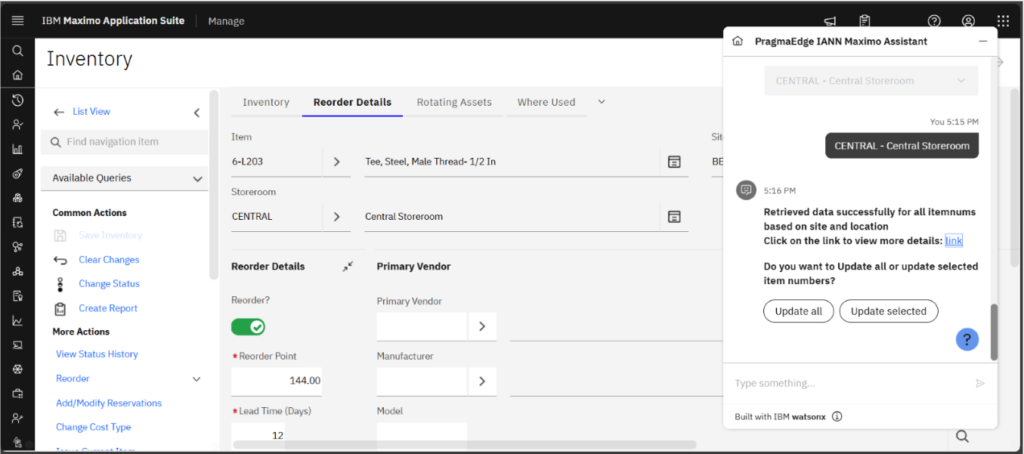Click the chat assistant home icon
The width and height of the screenshot is (1024, 454).
point(738,41)
